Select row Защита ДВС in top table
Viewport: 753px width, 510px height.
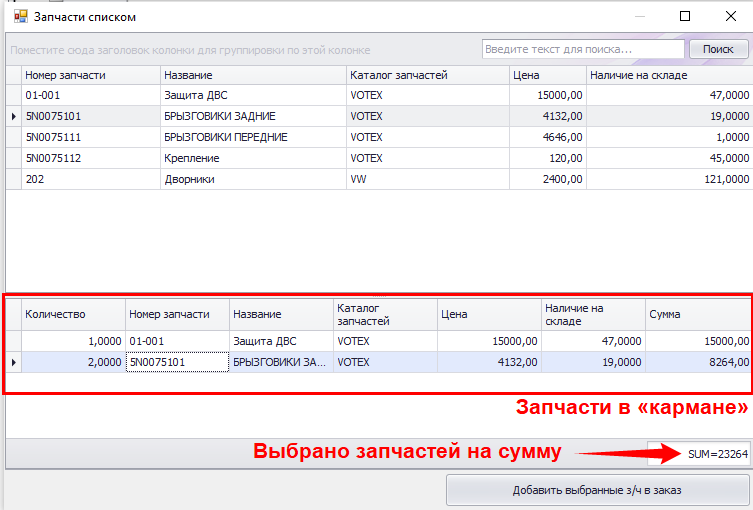coord(253,96)
